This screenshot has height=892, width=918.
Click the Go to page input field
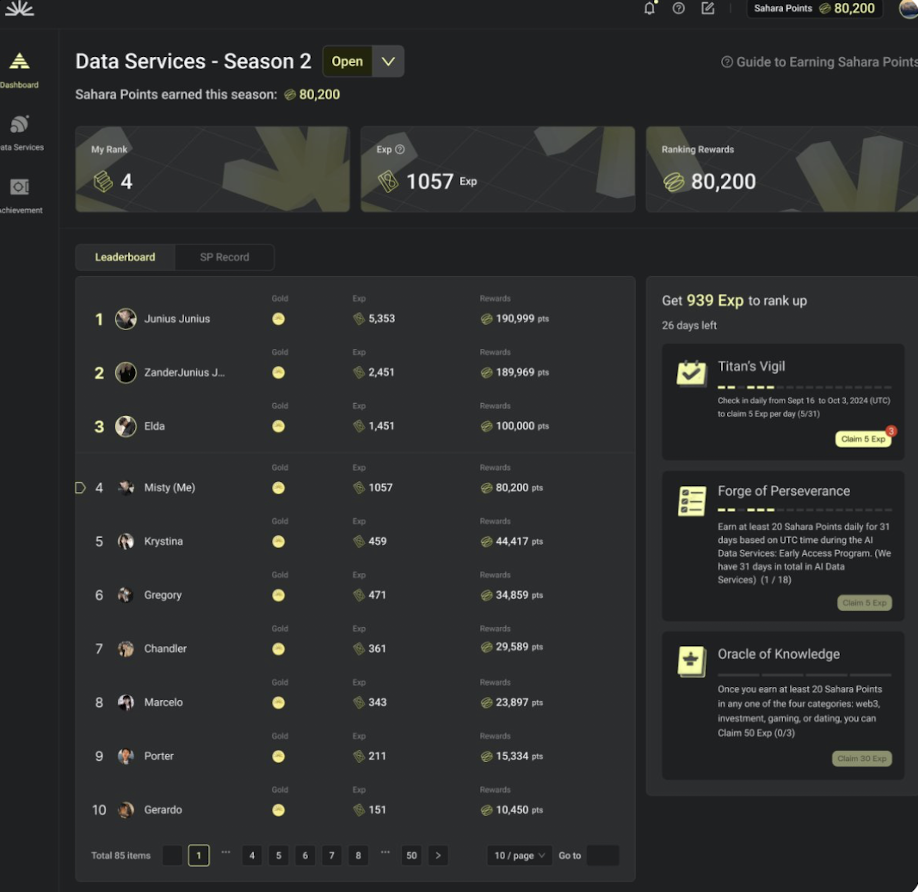click(602, 856)
